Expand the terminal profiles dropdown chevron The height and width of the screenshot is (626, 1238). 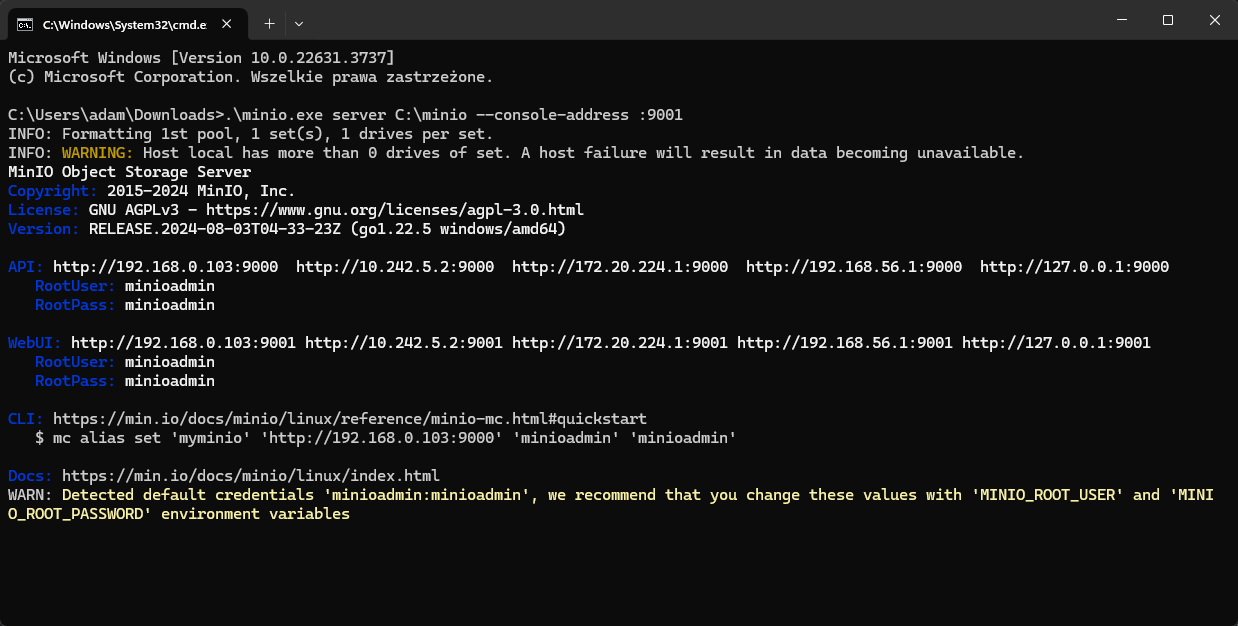tap(299, 22)
